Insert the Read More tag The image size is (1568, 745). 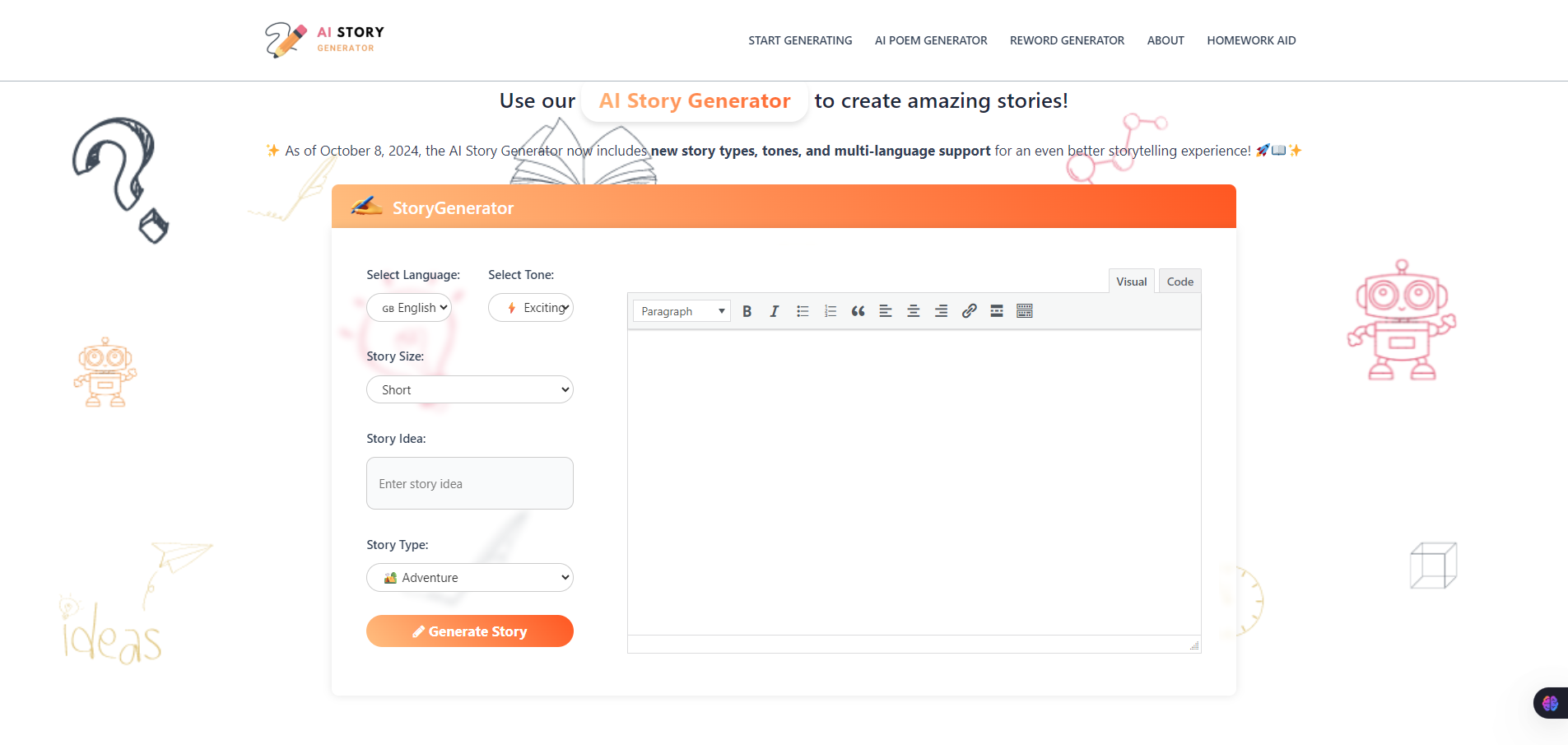point(996,310)
